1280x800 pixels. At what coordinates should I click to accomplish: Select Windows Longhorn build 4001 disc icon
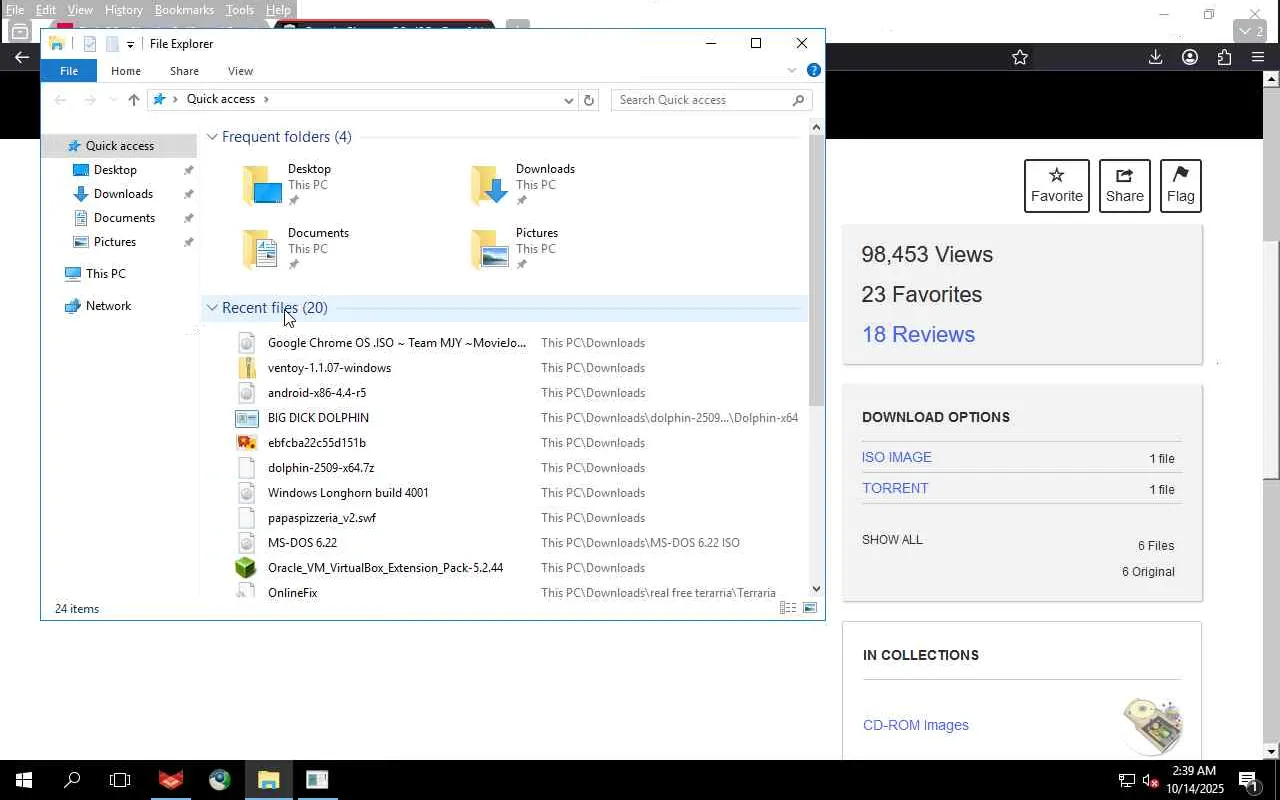tap(246, 493)
